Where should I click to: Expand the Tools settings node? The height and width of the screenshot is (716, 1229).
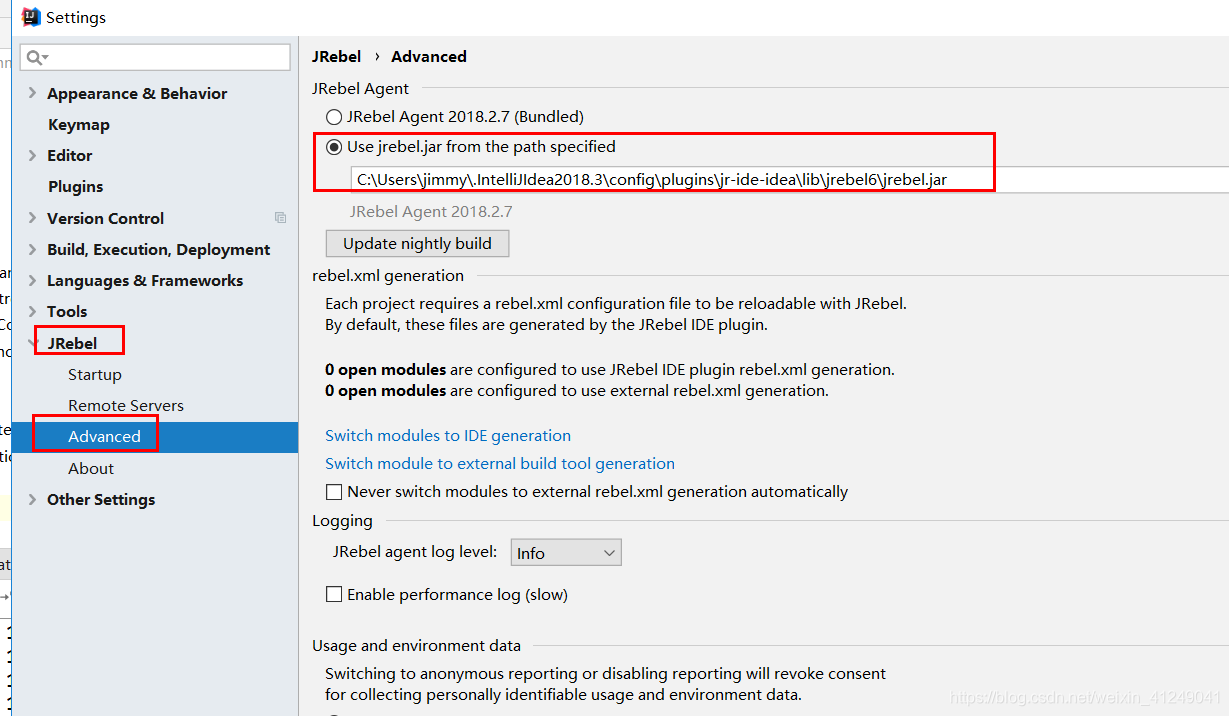pos(33,311)
